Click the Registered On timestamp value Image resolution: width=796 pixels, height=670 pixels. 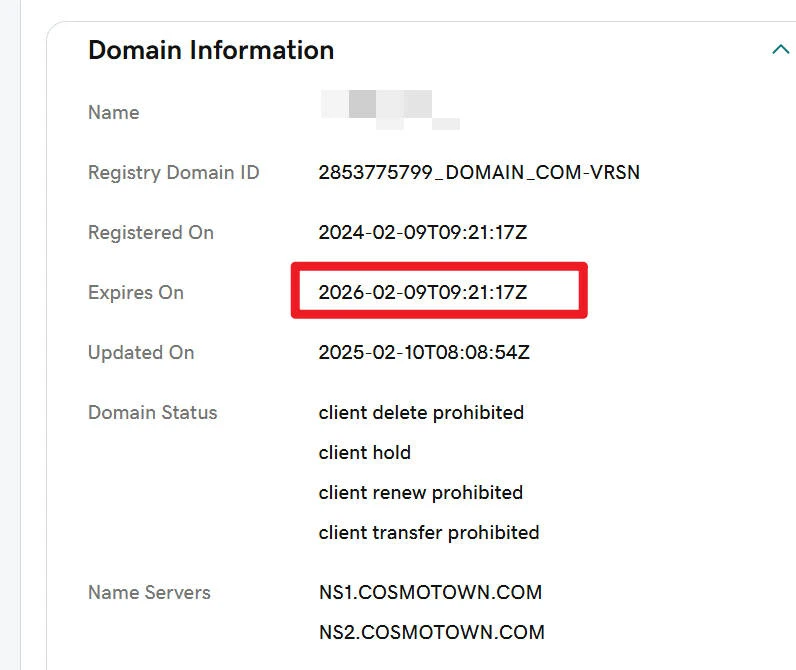(x=422, y=233)
